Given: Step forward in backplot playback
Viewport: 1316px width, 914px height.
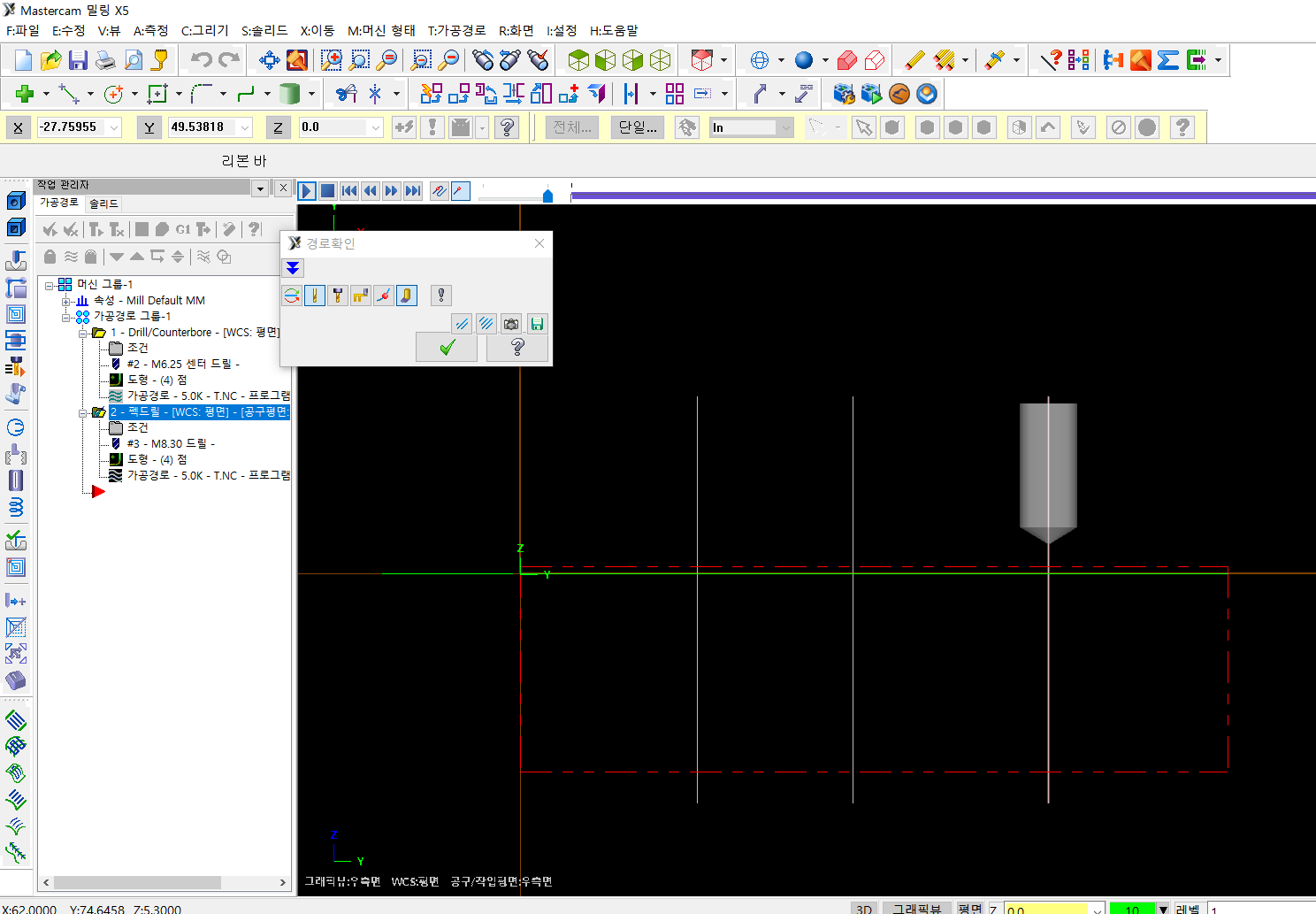Looking at the screenshot, I should click(392, 191).
